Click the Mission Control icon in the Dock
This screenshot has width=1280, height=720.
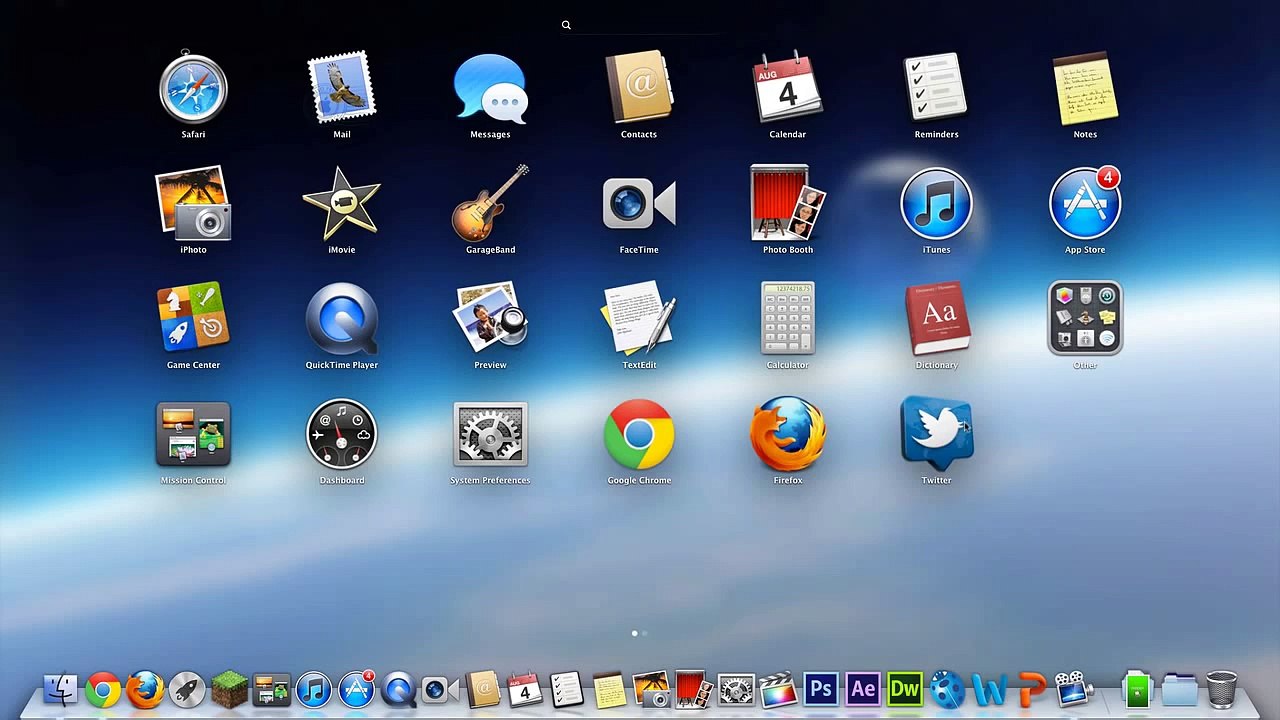[x=271, y=689]
